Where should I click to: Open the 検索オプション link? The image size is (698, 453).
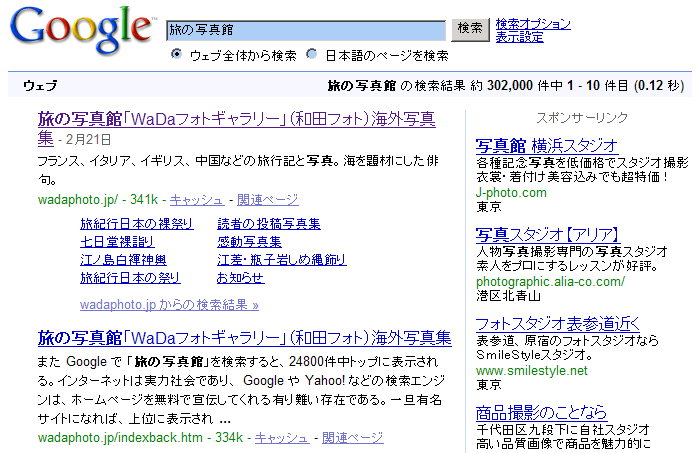click(x=533, y=24)
